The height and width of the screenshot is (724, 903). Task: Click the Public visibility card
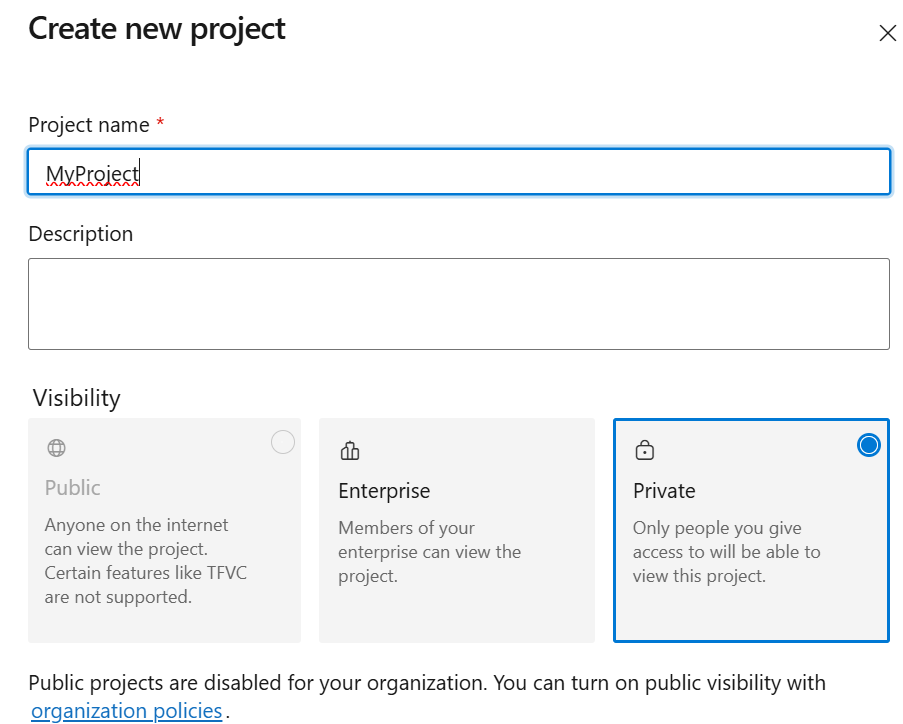pyautogui.click(x=164, y=530)
